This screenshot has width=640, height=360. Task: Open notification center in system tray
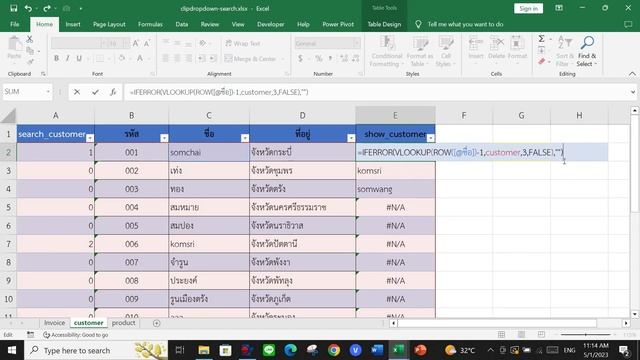coord(624,350)
